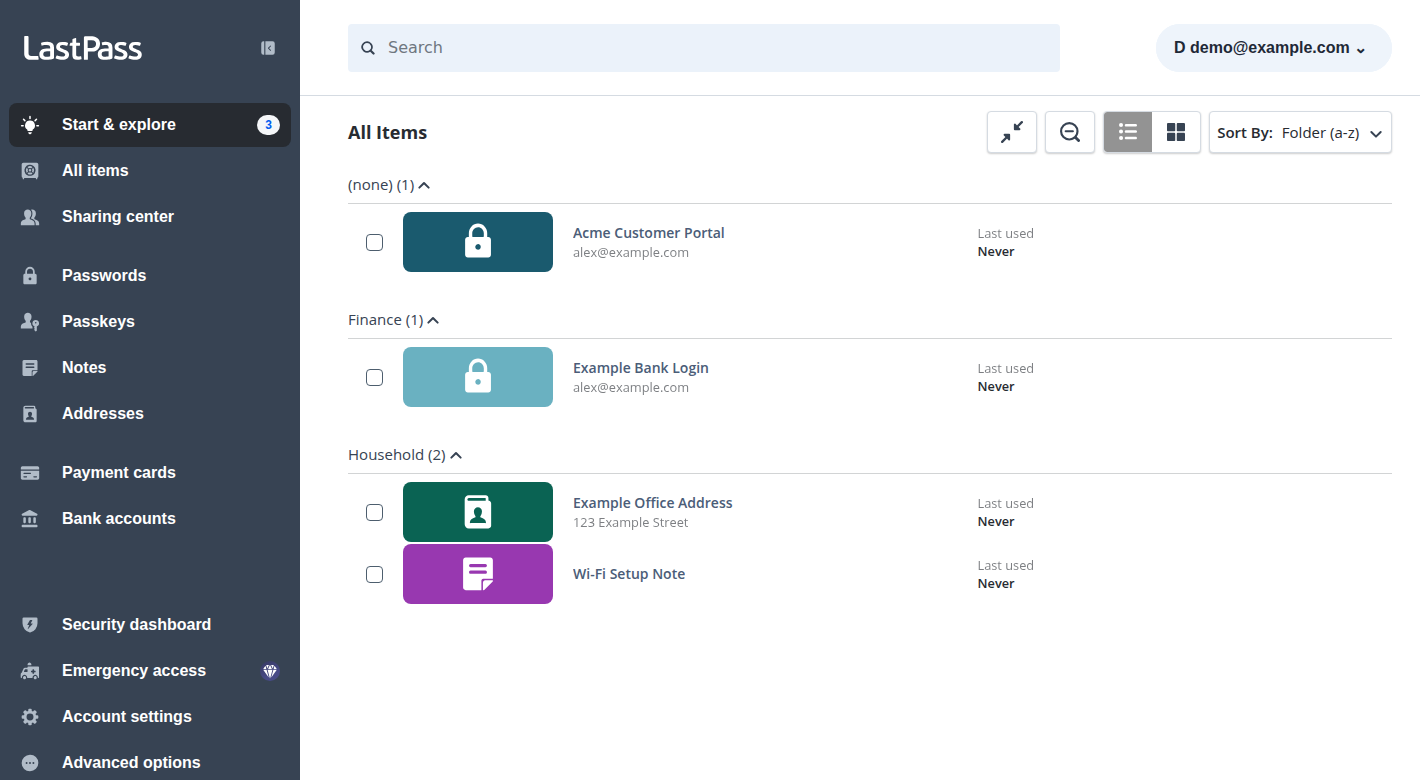The width and height of the screenshot is (1420, 780).
Task: Click the bank building icon for Bank accounts
Action: (30, 519)
